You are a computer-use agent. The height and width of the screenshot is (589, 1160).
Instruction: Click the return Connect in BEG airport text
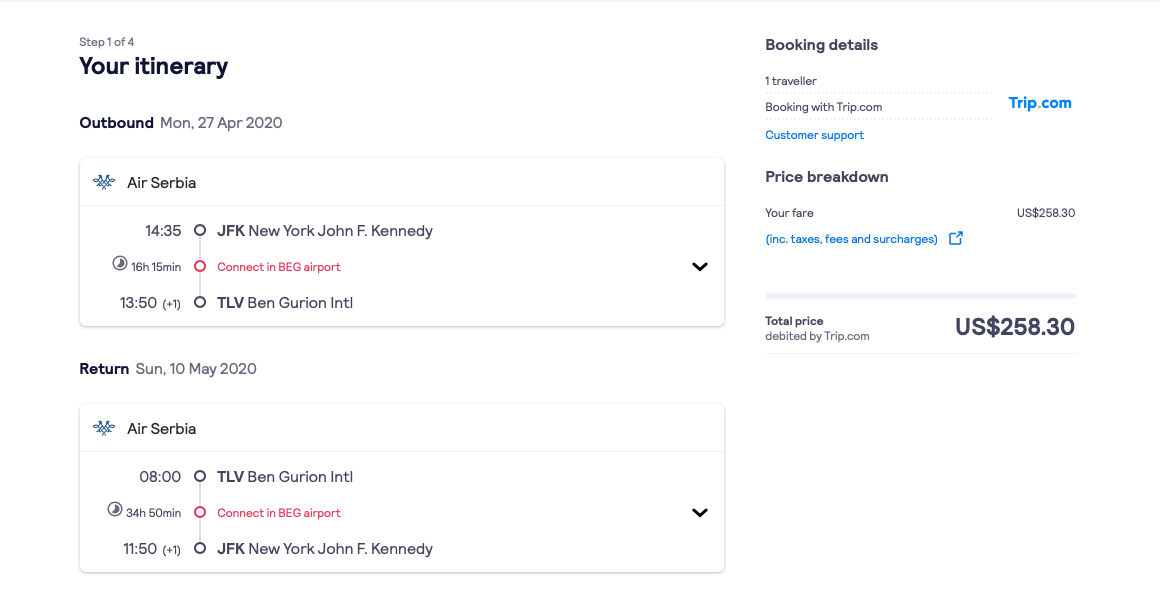[x=279, y=513]
